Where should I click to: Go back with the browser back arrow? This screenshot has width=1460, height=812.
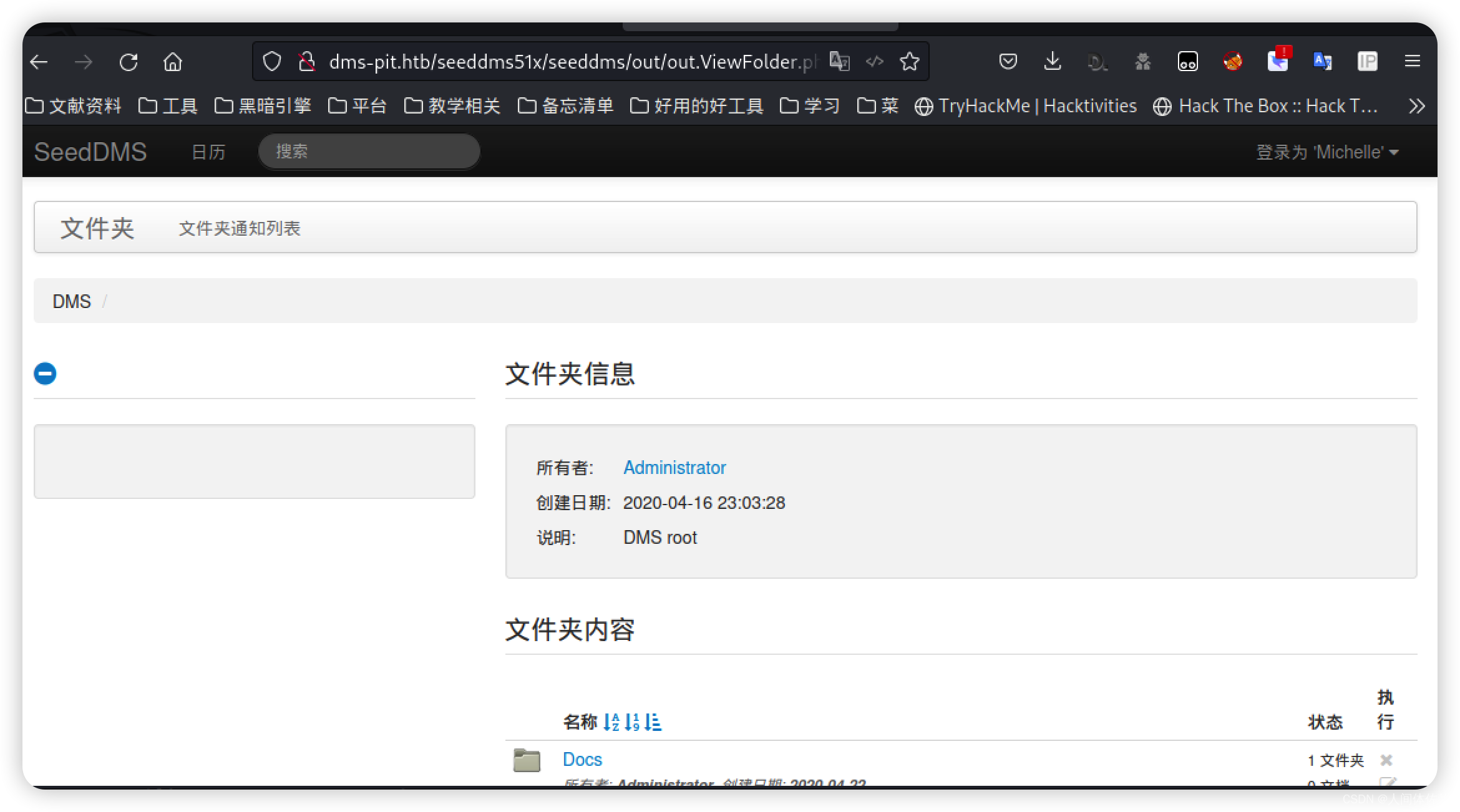tap(39, 62)
